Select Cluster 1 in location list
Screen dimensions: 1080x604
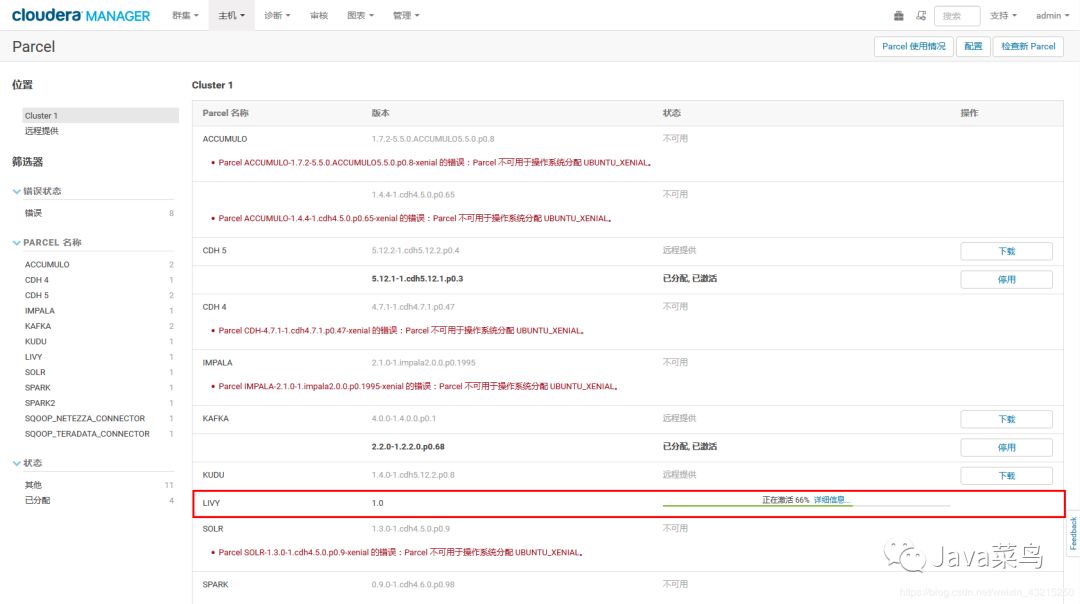coord(100,116)
